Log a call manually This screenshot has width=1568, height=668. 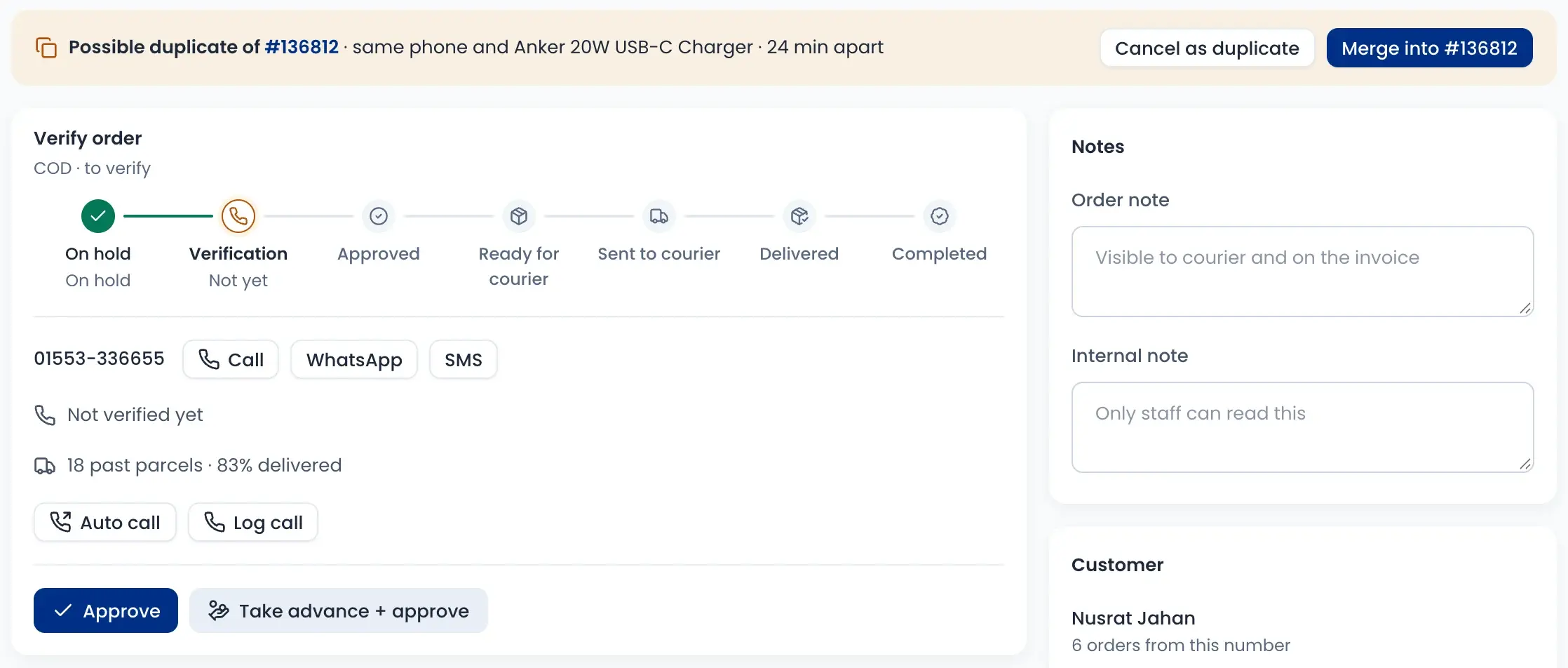point(253,522)
